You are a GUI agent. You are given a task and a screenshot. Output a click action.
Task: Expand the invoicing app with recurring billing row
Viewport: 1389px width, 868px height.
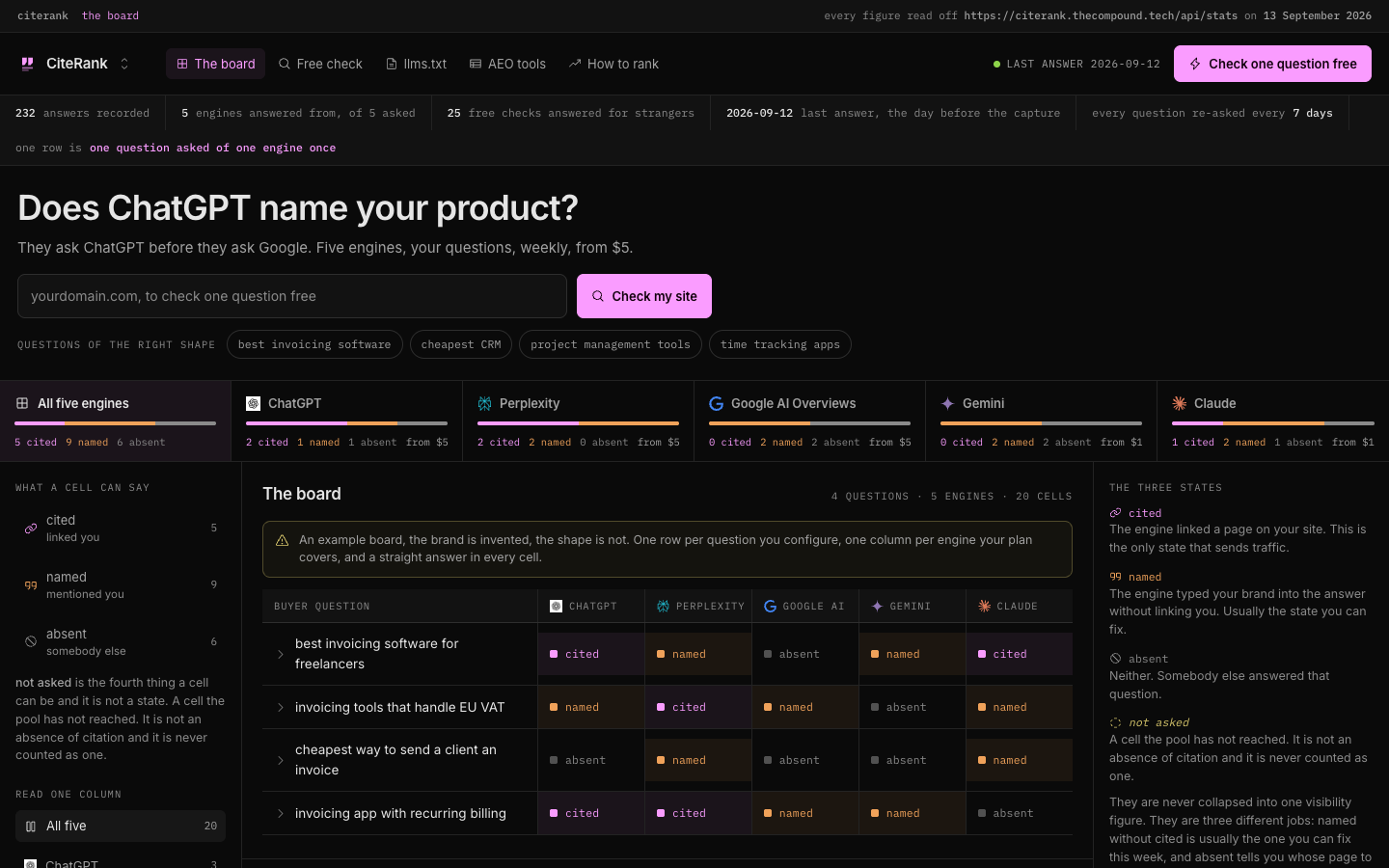281,813
